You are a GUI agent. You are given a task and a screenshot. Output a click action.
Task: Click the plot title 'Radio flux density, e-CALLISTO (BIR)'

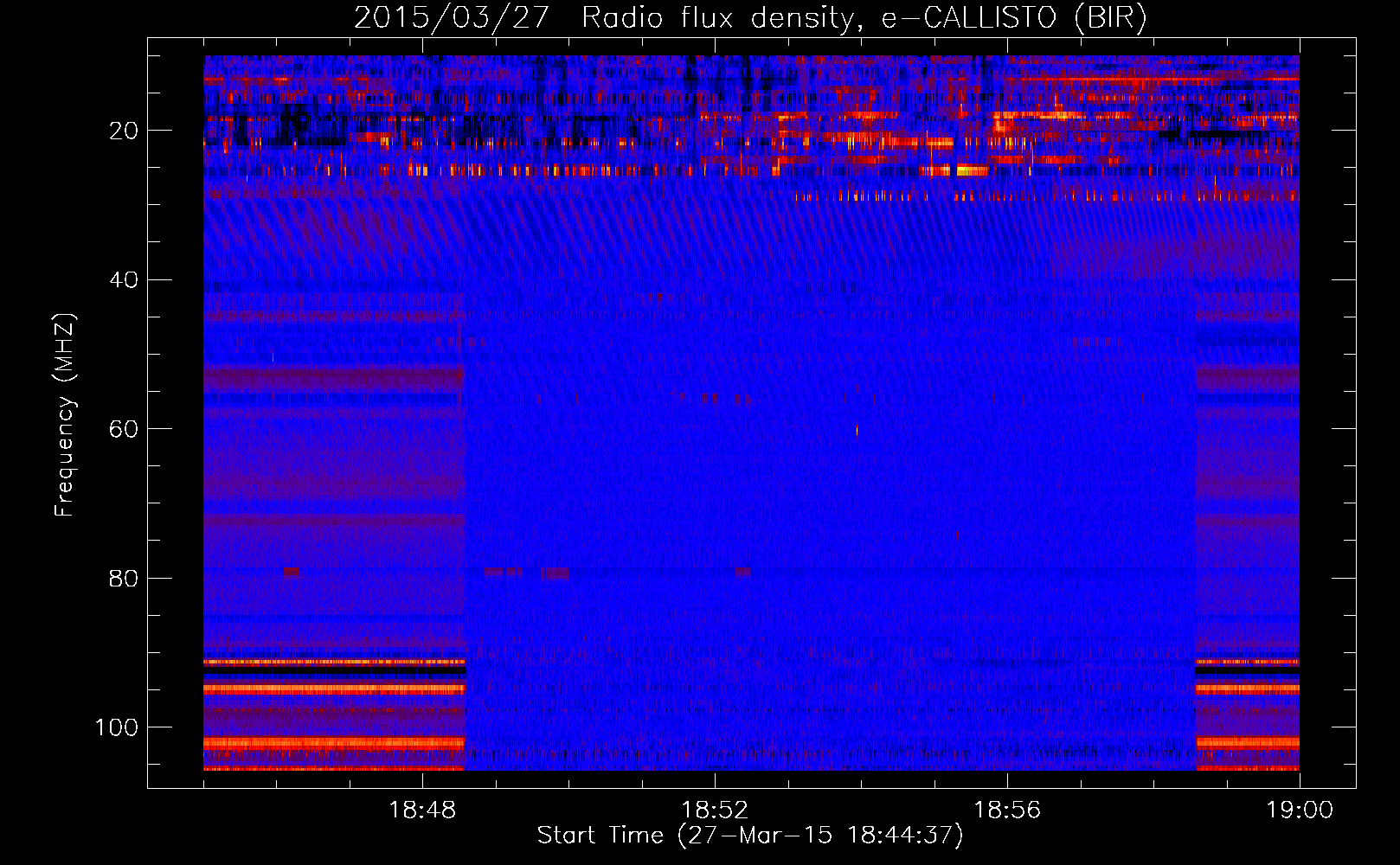click(864, 18)
